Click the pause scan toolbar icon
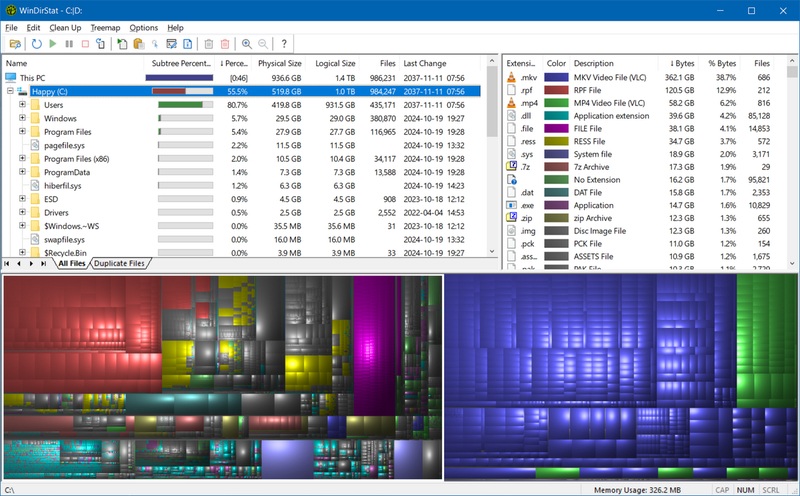The width and height of the screenshot is (800, 496). click(69, 44)
